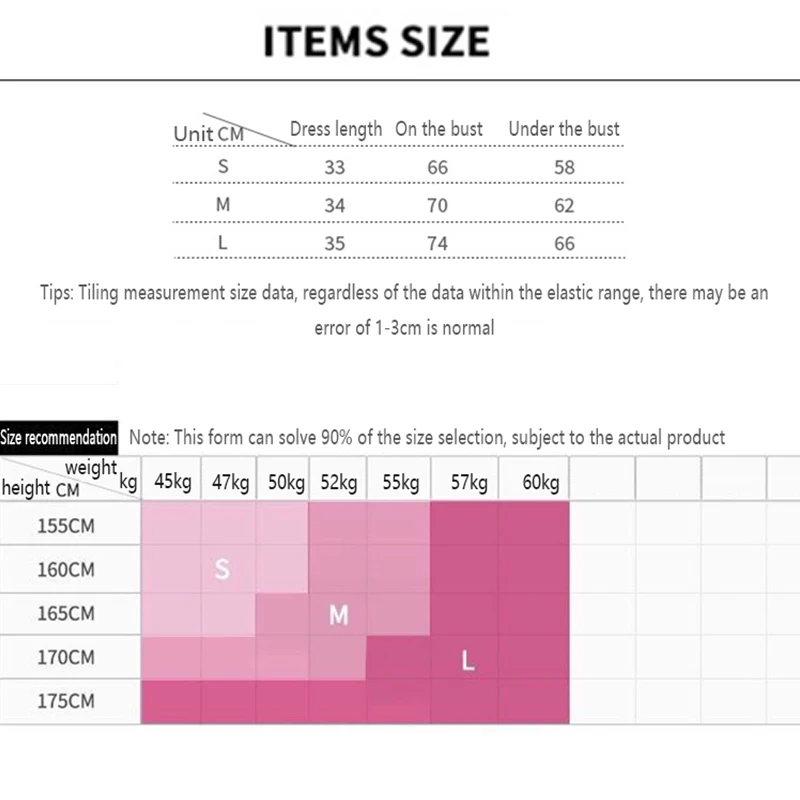Click the Tips tiling measurement note text
800x800 pixels.
tap(404, 310)
